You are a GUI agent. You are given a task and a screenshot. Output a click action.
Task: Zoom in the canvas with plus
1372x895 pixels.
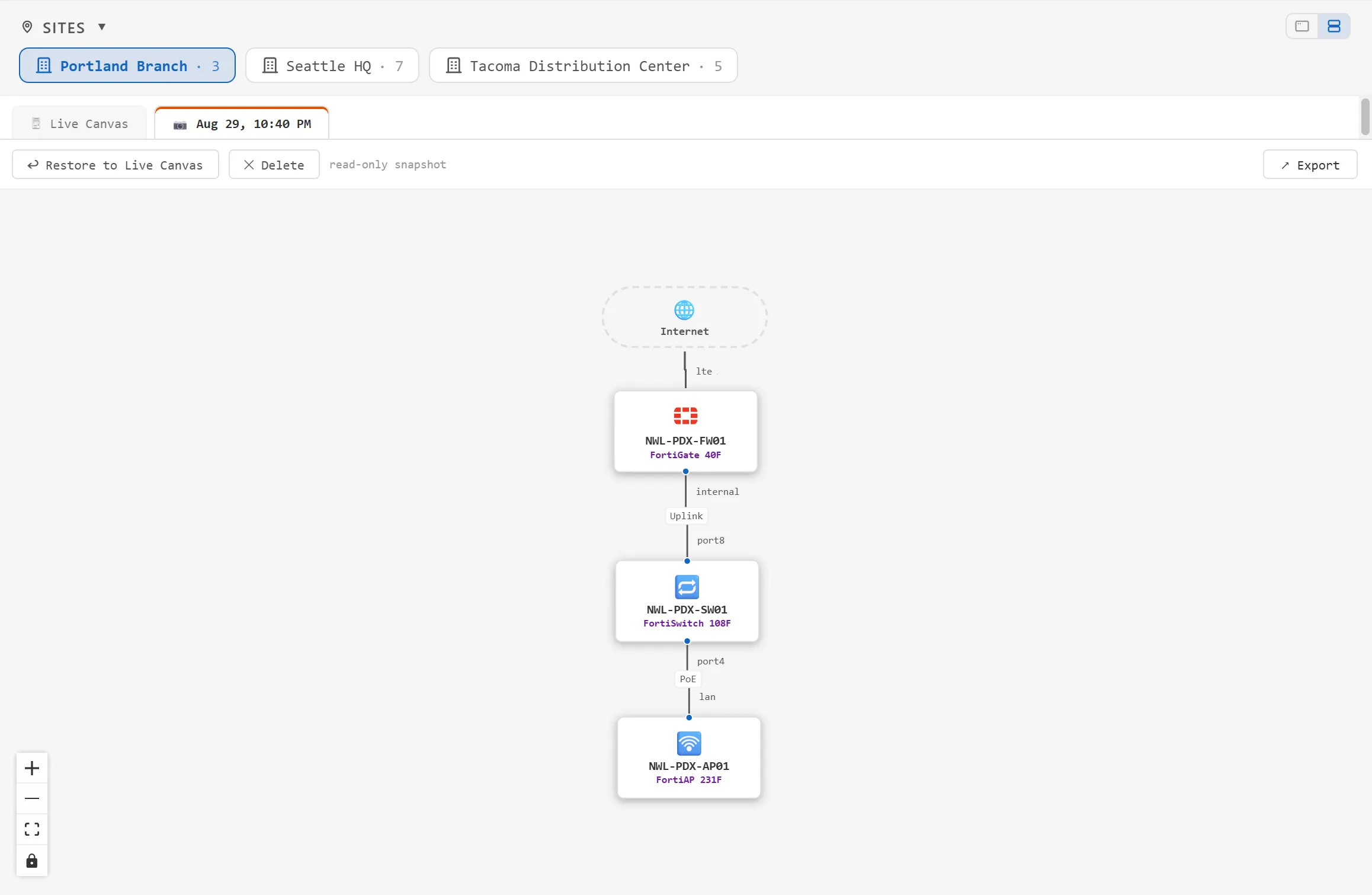tap(32, 768)
